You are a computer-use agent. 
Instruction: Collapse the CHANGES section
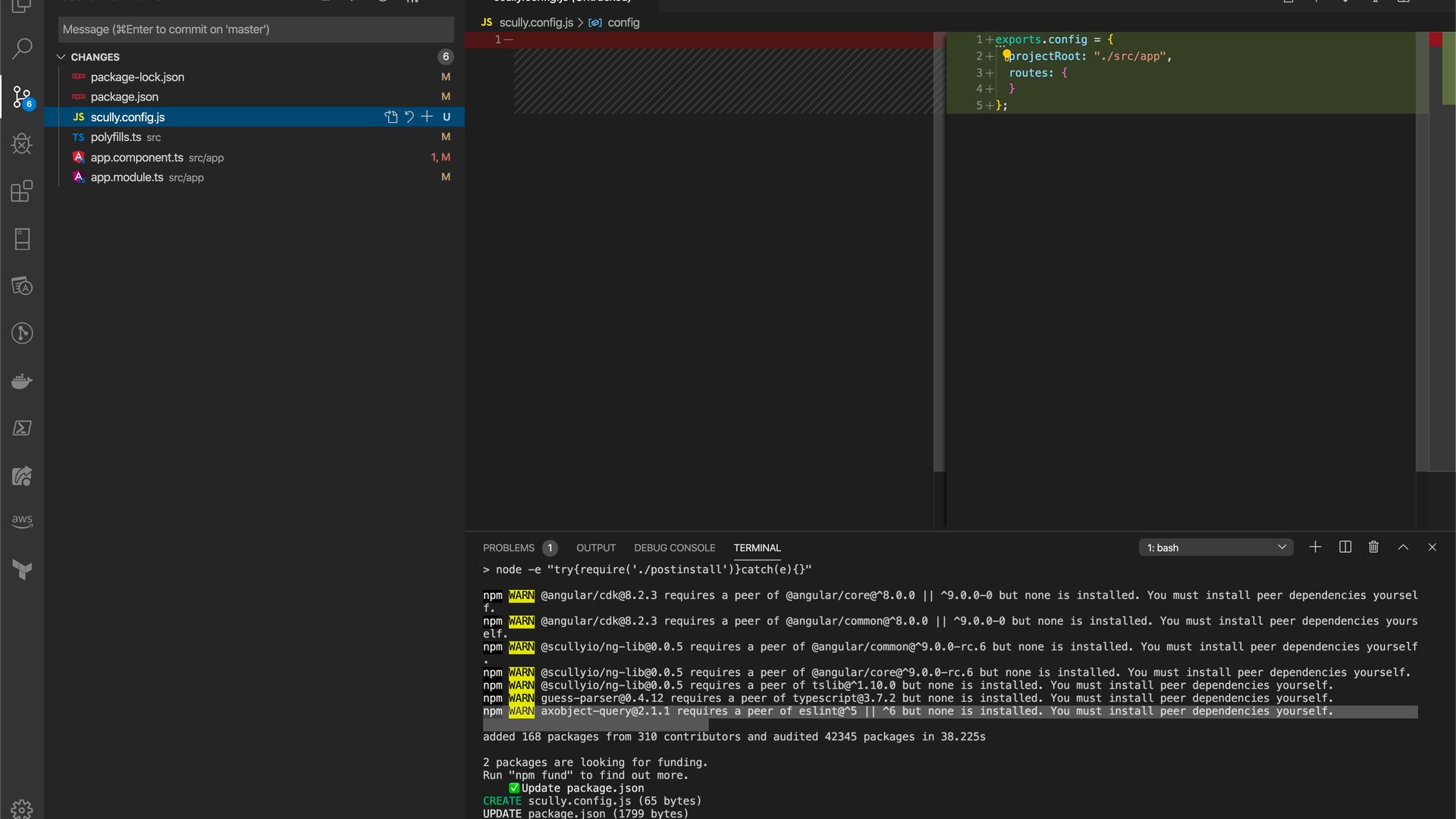(61, 57)
